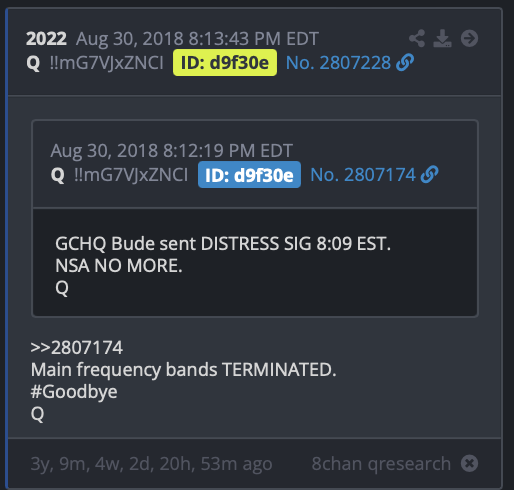Click the download icon in post header
The height and width of the screenshot is (490, 514).
[442, 38]
